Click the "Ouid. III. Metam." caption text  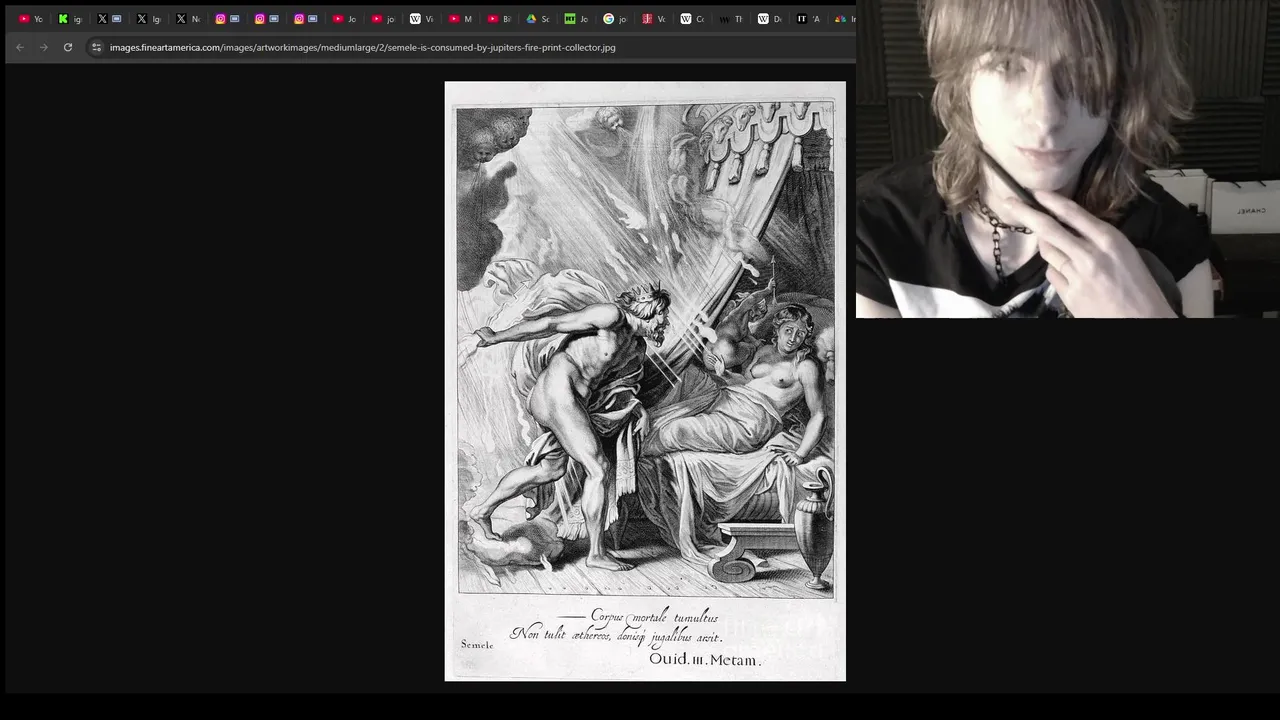coord(705,659)
